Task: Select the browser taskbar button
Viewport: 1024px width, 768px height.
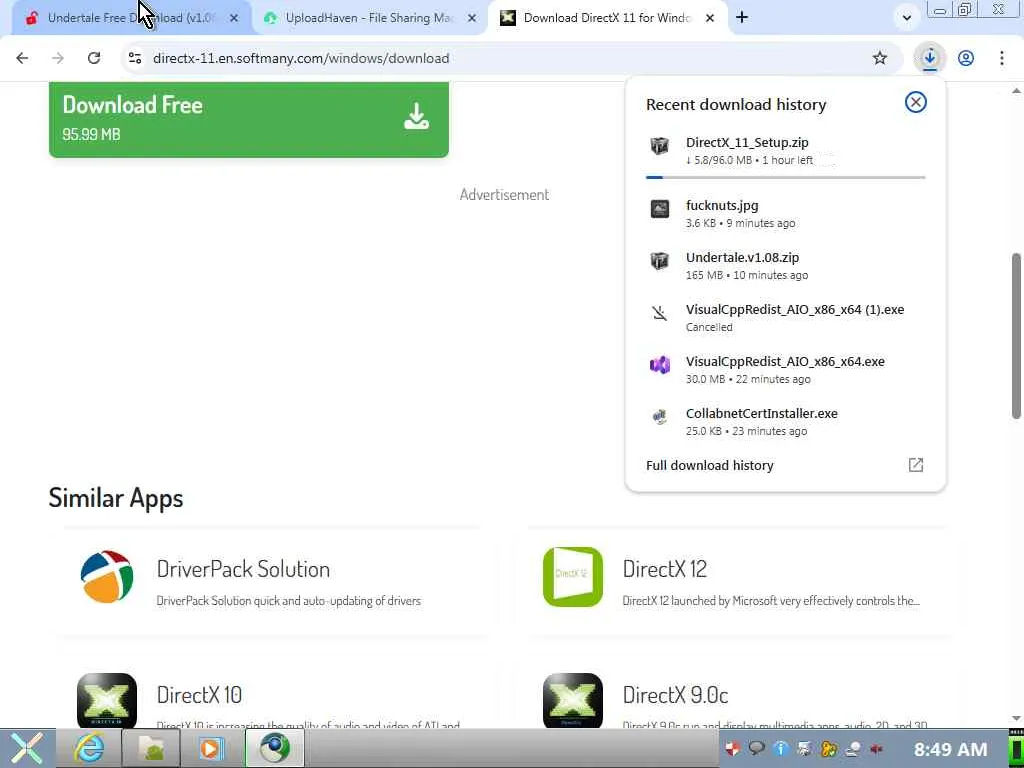Action: point(275,748)
